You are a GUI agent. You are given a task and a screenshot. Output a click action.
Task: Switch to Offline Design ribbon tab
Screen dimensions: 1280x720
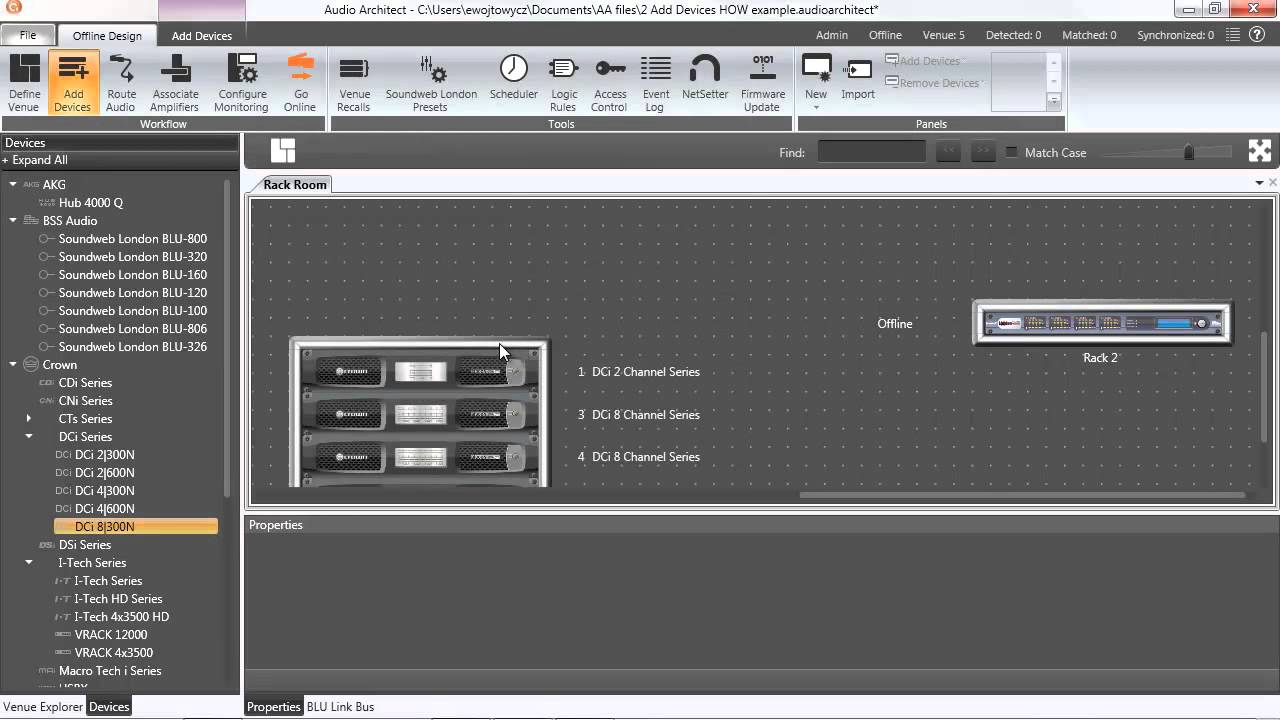click(107, 36)
